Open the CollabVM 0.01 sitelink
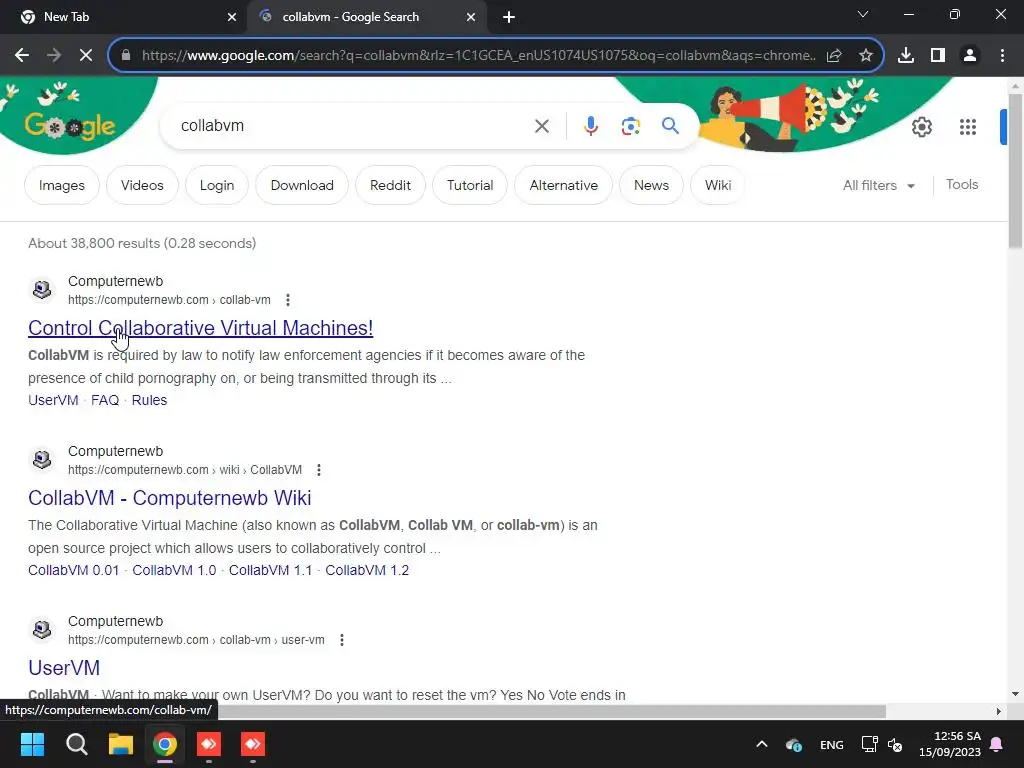This screenshot has width=1024, height=768. click(74, 570)
